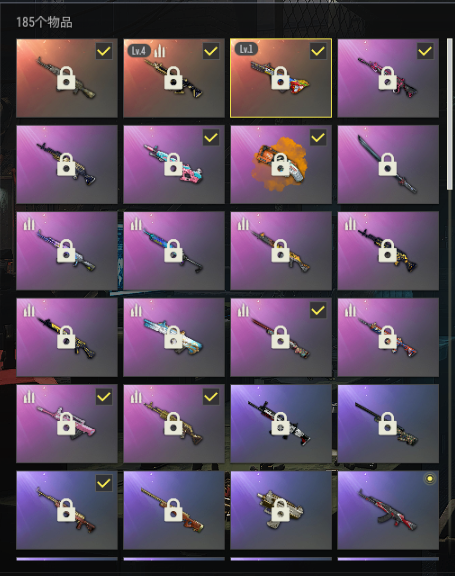Toggle checkmark on pink sniper rifle item

104,397
